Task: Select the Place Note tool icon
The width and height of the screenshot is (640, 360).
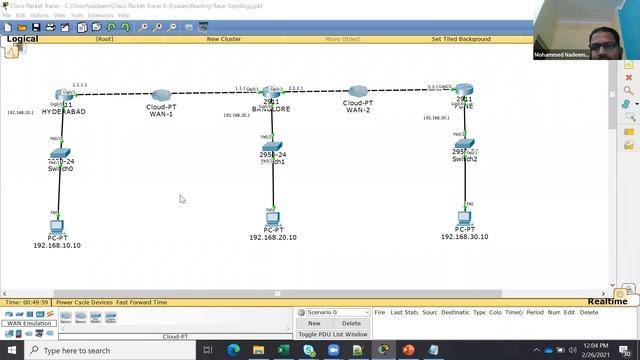Action: [629, 65]
